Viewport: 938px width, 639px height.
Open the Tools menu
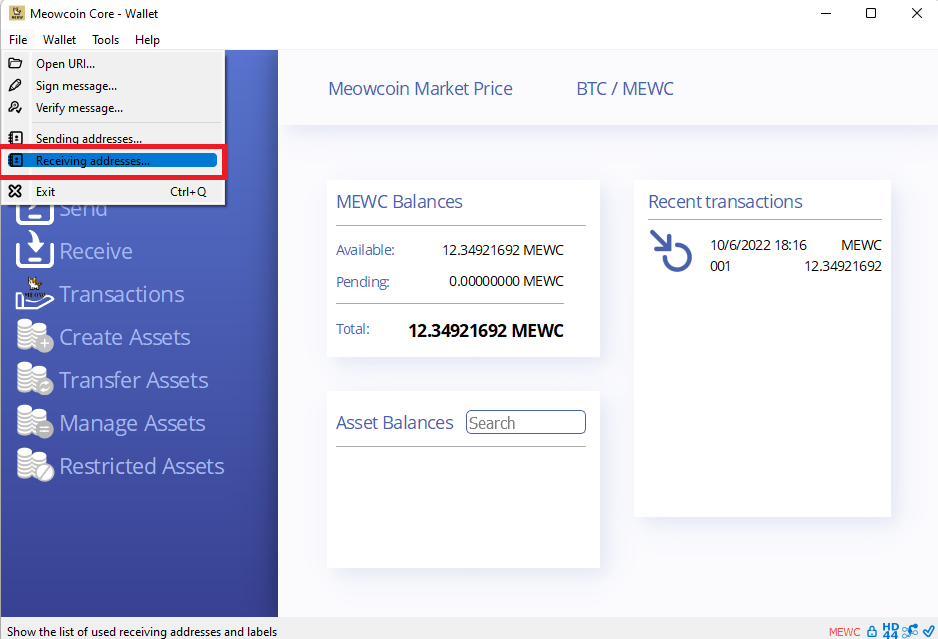[x=105, y=39]
